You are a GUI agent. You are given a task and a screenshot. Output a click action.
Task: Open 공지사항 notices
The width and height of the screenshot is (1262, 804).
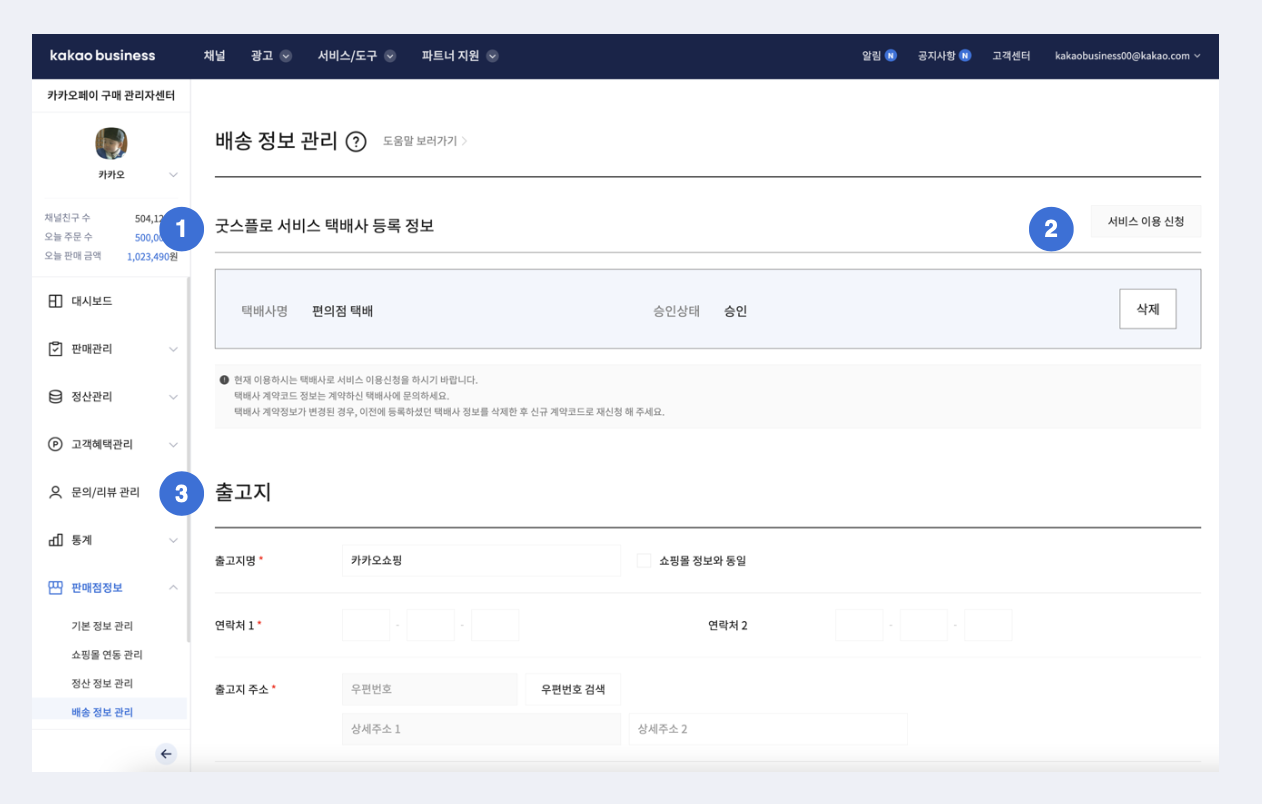(x=944, y=56)
